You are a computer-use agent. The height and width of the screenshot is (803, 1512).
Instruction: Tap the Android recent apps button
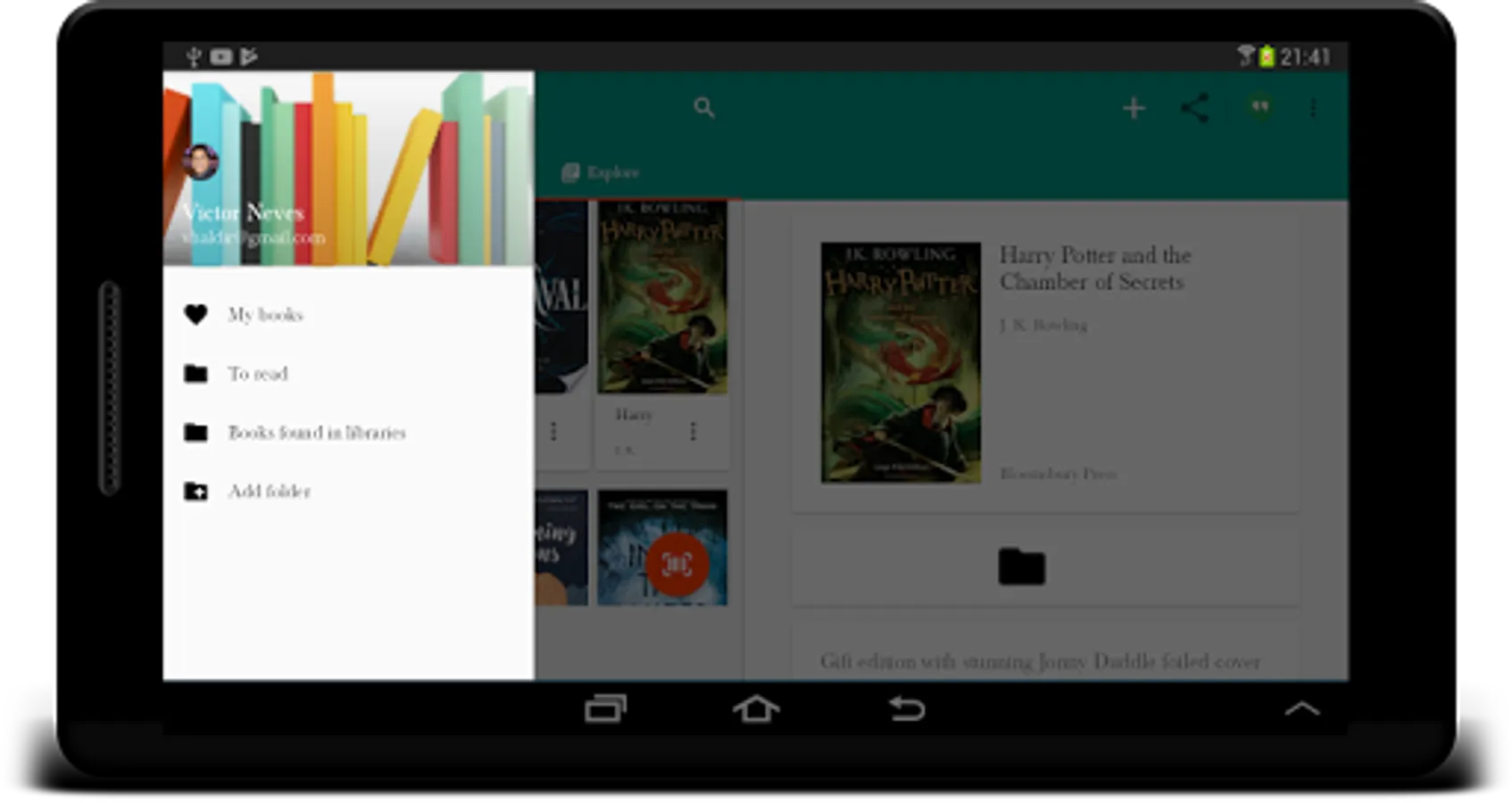coord(605,708)
